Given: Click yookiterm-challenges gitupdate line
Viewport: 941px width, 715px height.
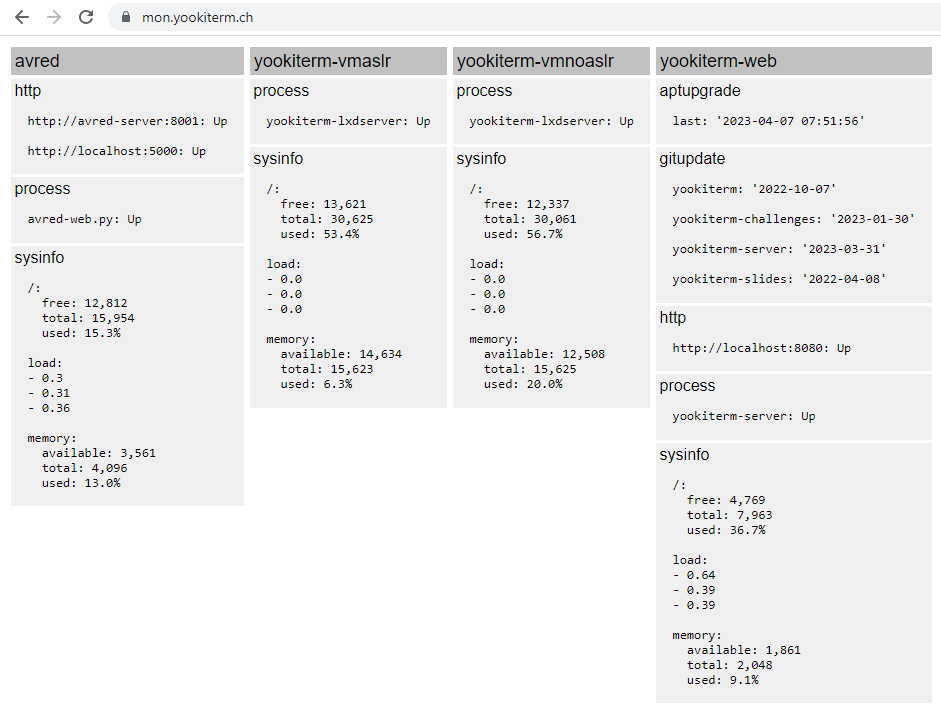Looking at the screenshot, I should (793, 219).
